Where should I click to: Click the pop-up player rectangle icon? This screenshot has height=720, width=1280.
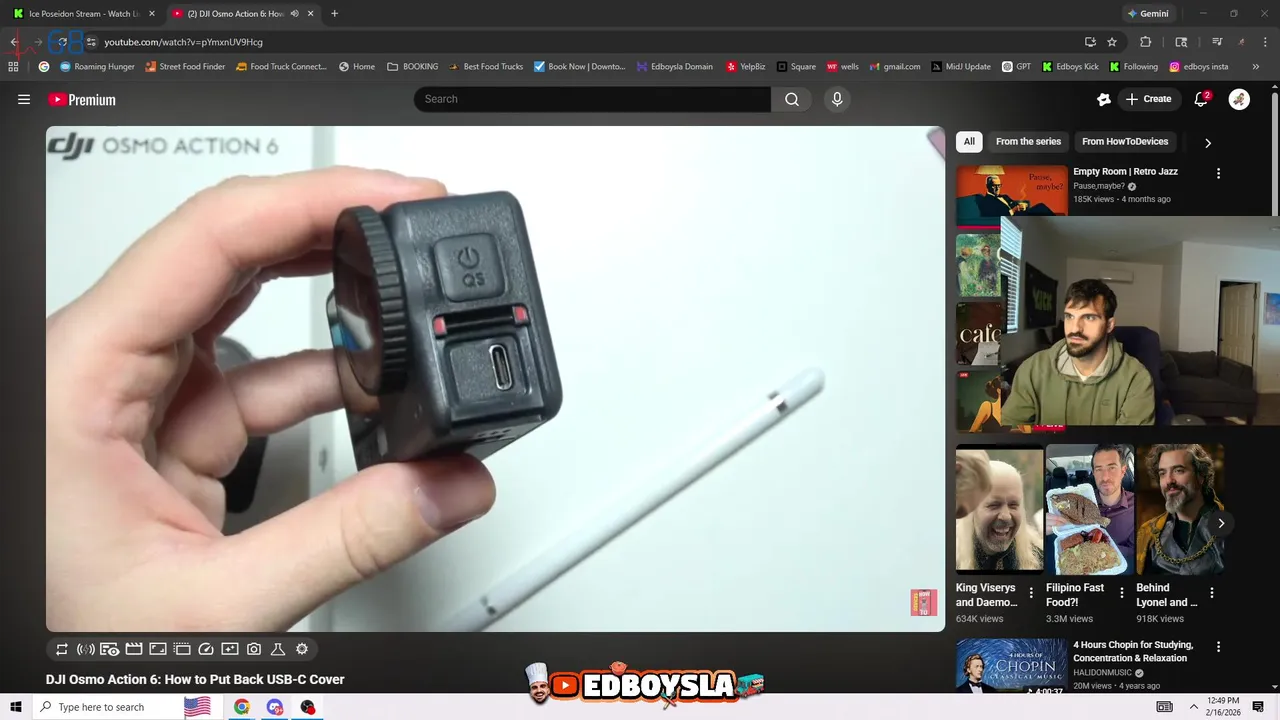coord(158,649)
